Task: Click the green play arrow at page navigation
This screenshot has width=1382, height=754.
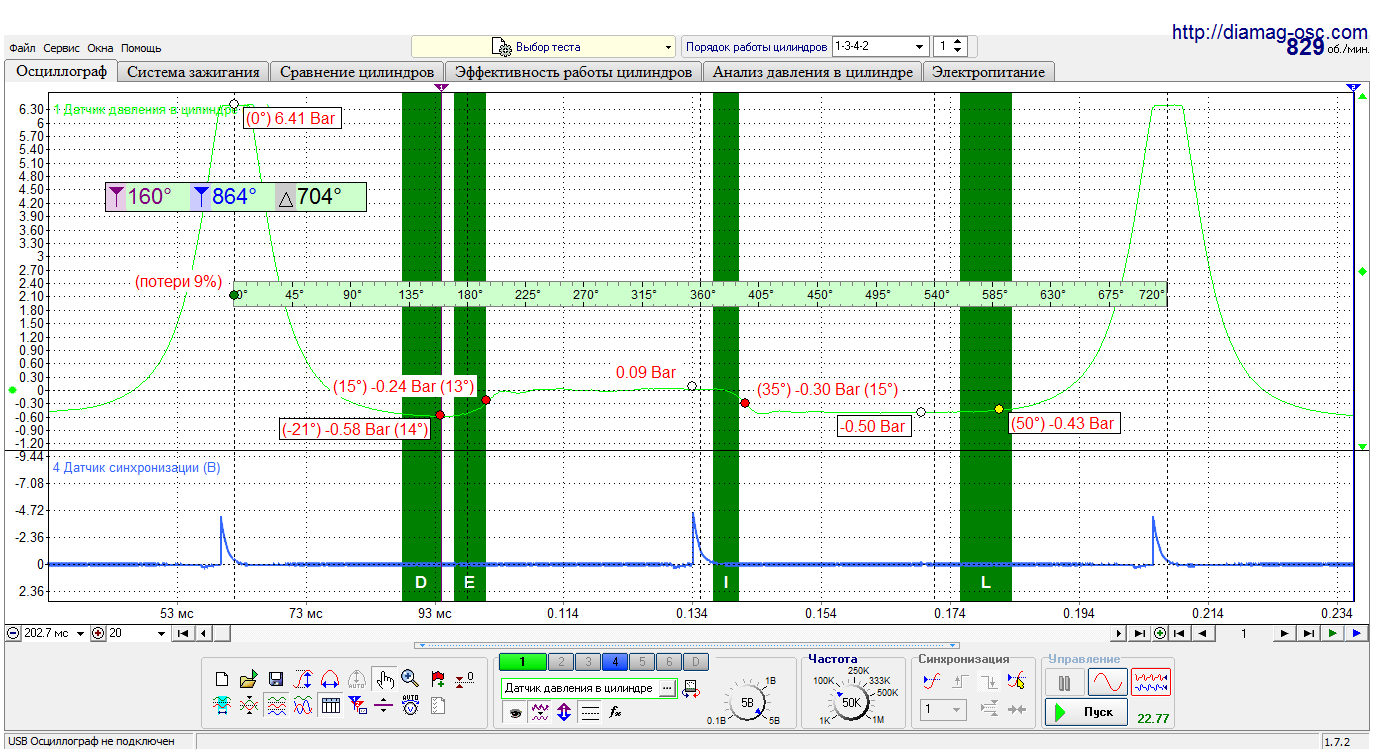Action: [x=1332, y=633]
